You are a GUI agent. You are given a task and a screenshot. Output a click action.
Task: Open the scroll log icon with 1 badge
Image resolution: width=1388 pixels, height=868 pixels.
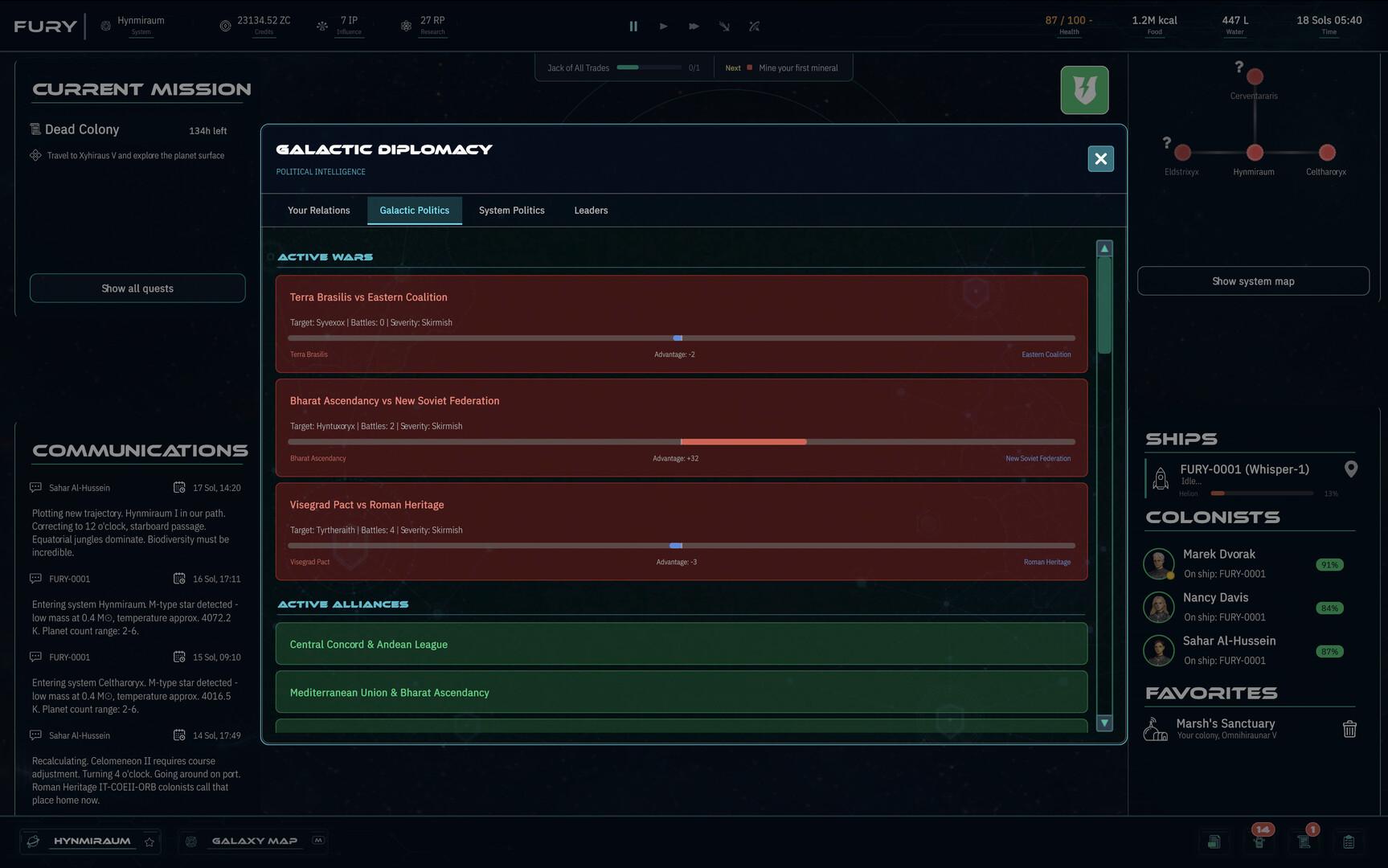[x=1304, y=842]
